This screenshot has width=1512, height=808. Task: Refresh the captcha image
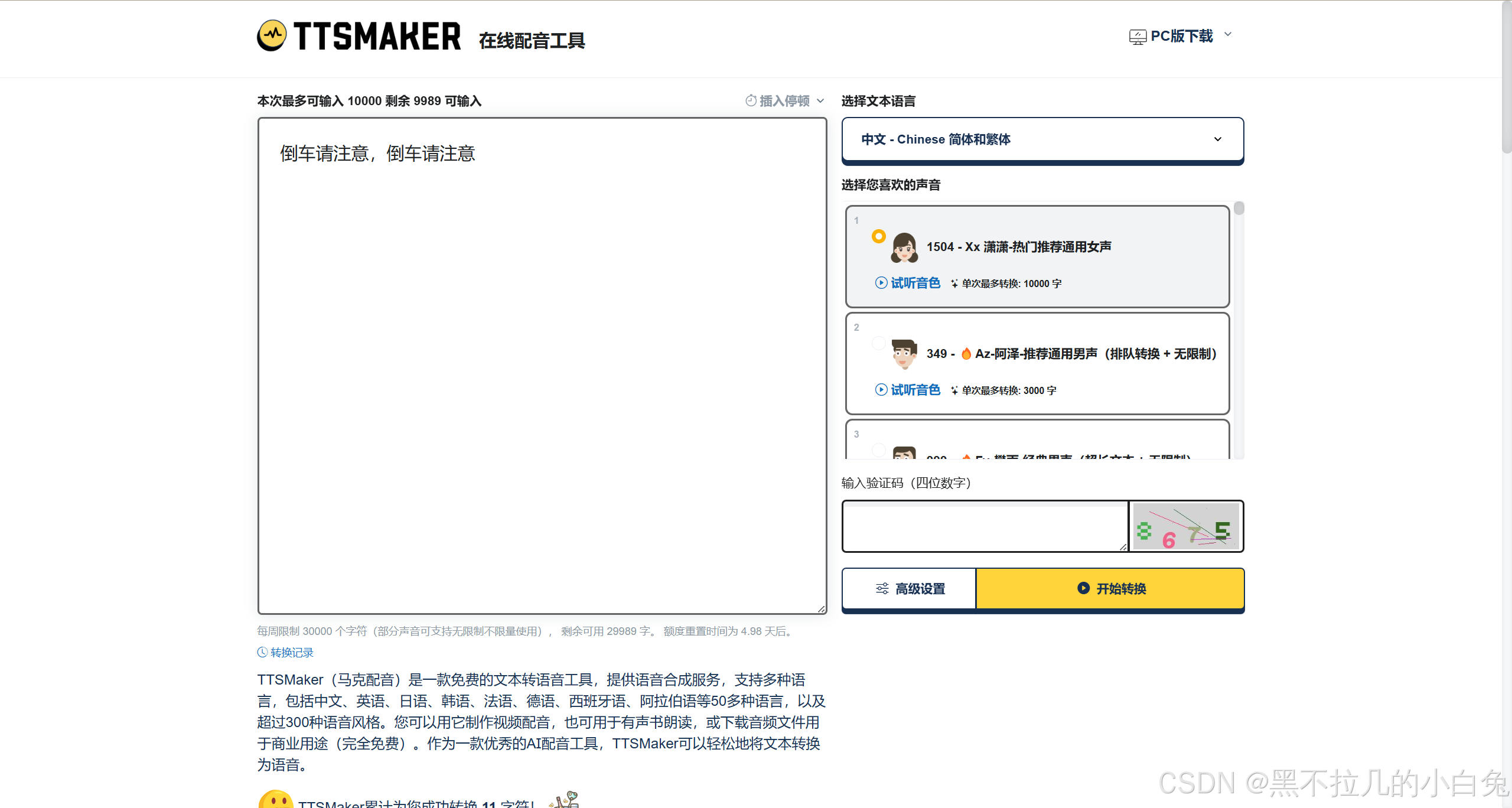coord(1185,527)
